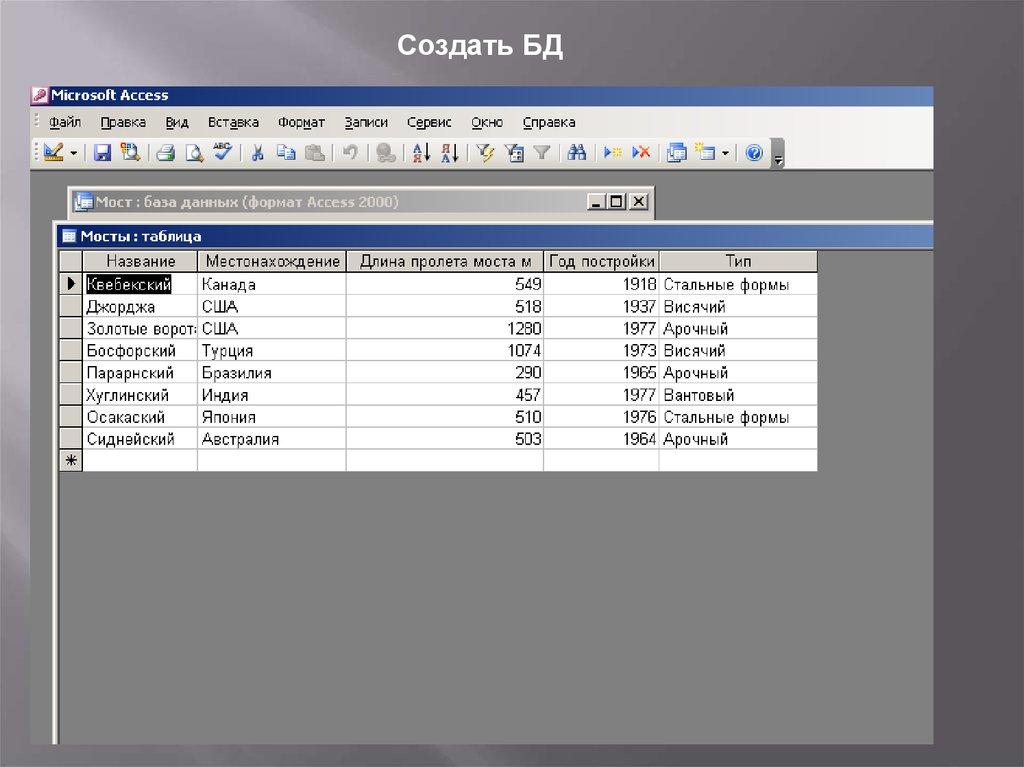This screenshot has height=767, width=1024.
Task: Run spelling check from toolbar
Action: (222, 153)
